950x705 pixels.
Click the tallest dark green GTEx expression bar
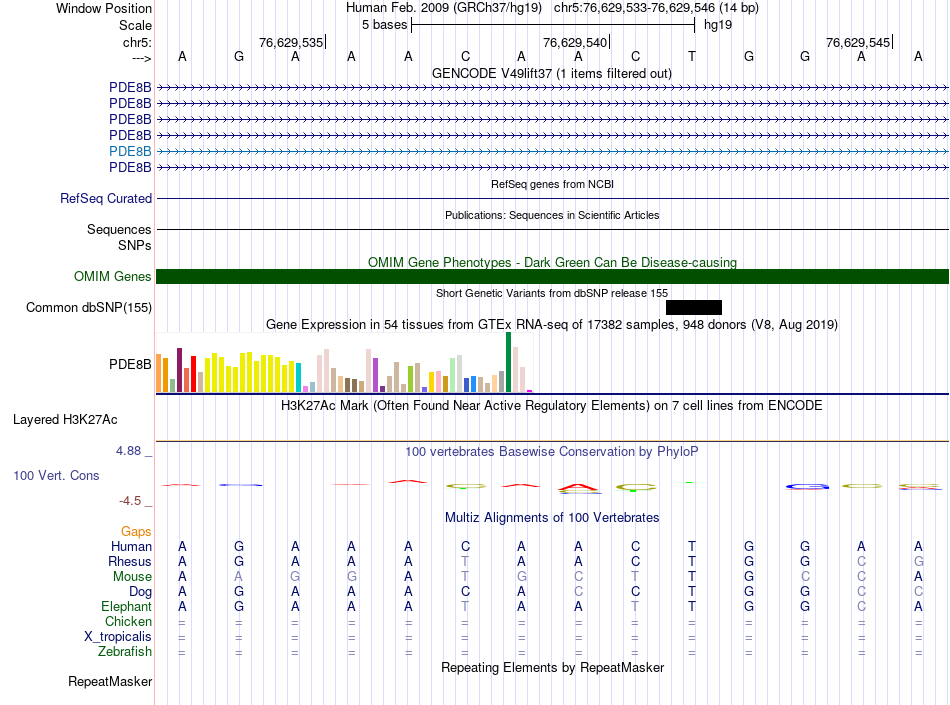[508, 362]
